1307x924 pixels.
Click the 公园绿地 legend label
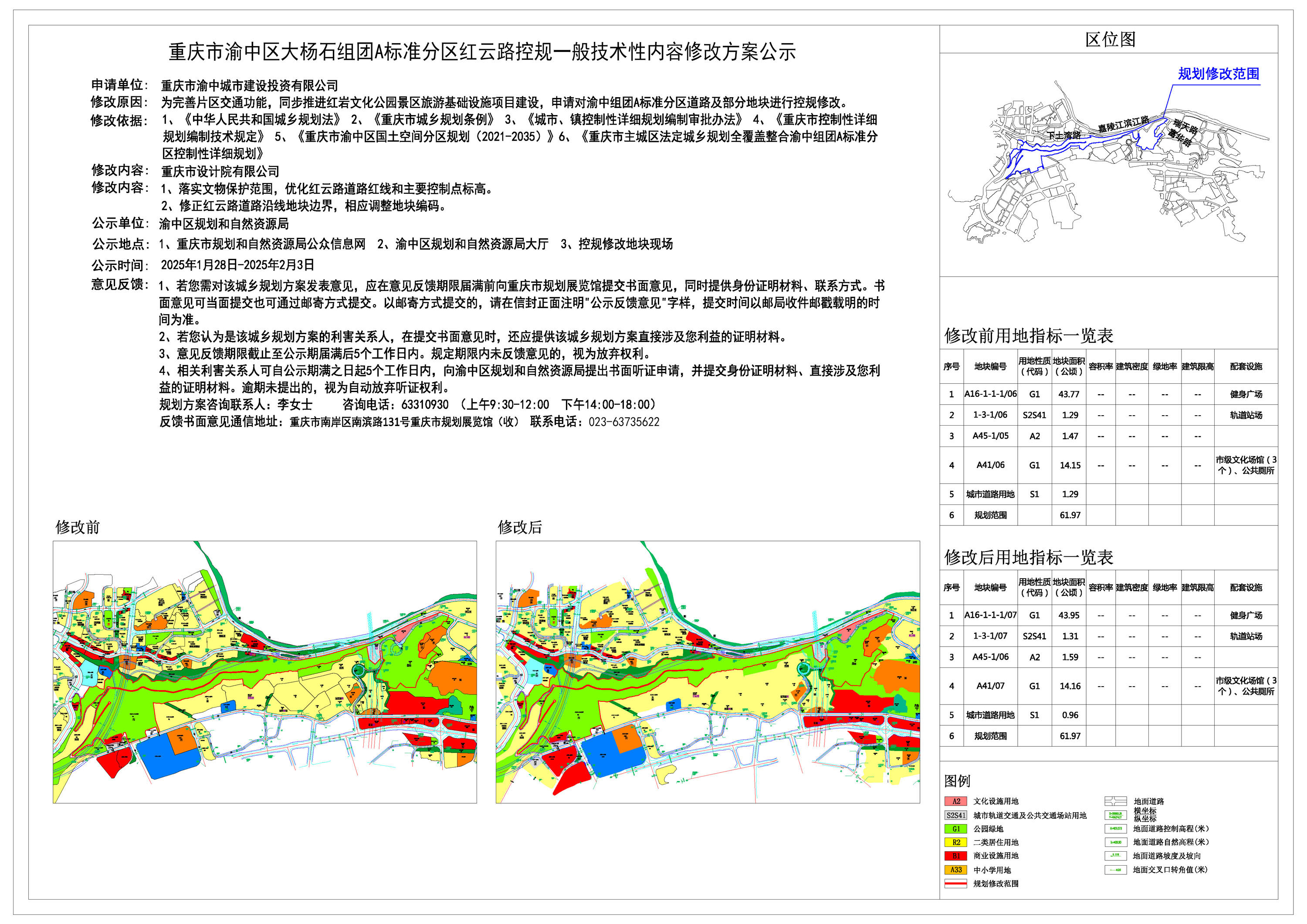click(988, 829)
